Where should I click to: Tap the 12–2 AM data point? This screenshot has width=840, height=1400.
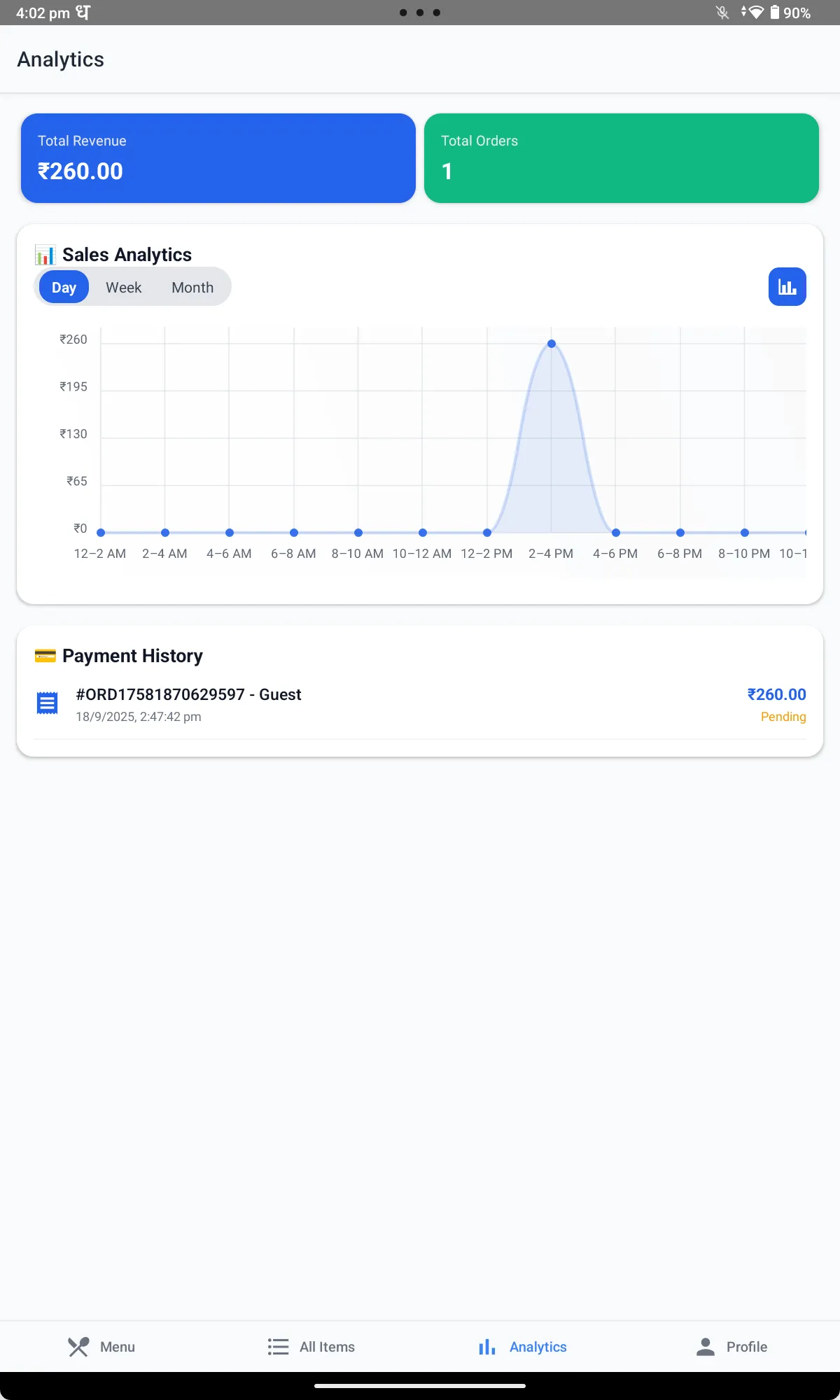[101, 533]
